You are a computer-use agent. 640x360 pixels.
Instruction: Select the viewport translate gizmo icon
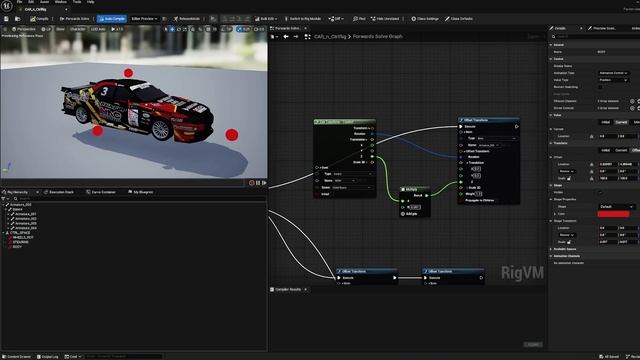tap(172, 29)
